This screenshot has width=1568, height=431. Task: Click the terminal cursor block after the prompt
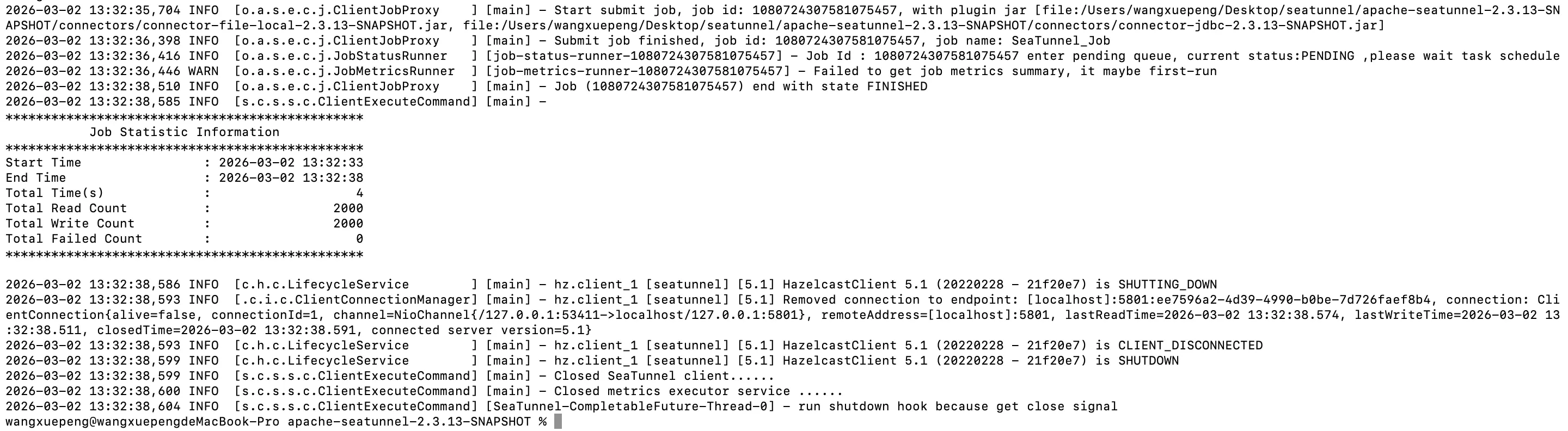pyautogui.click(x=558, y=422)
